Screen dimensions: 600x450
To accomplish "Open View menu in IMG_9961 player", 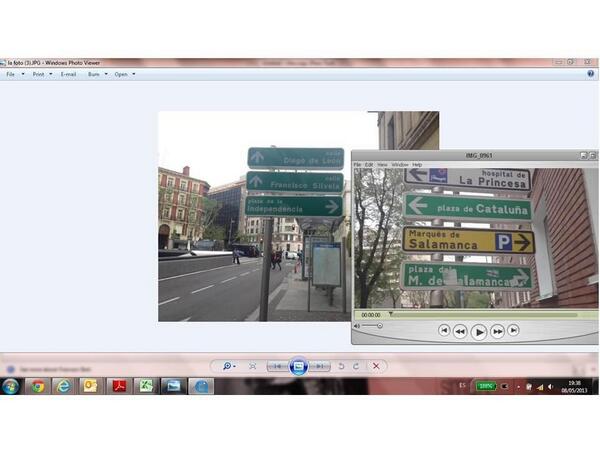I will tap(382, 165).
